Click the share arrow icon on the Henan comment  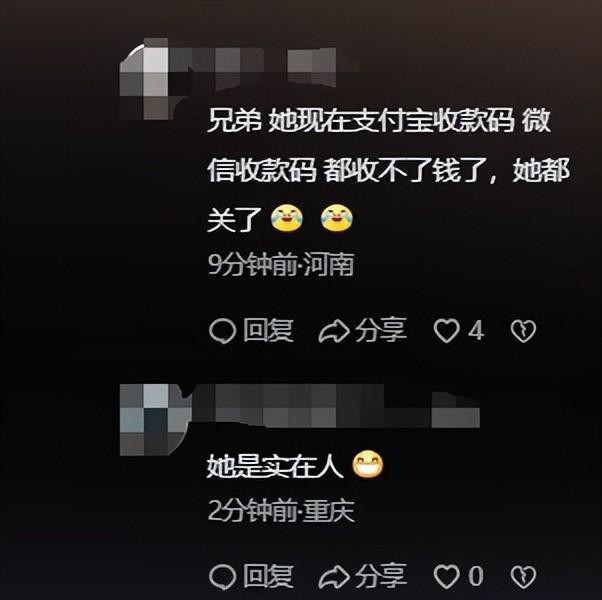tap(334, 331)
